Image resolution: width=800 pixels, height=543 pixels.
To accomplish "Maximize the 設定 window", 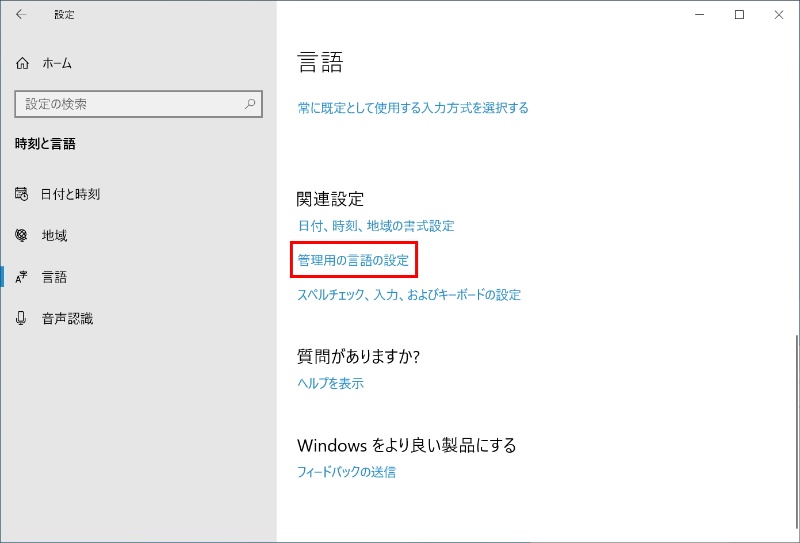I will [739, 15].
